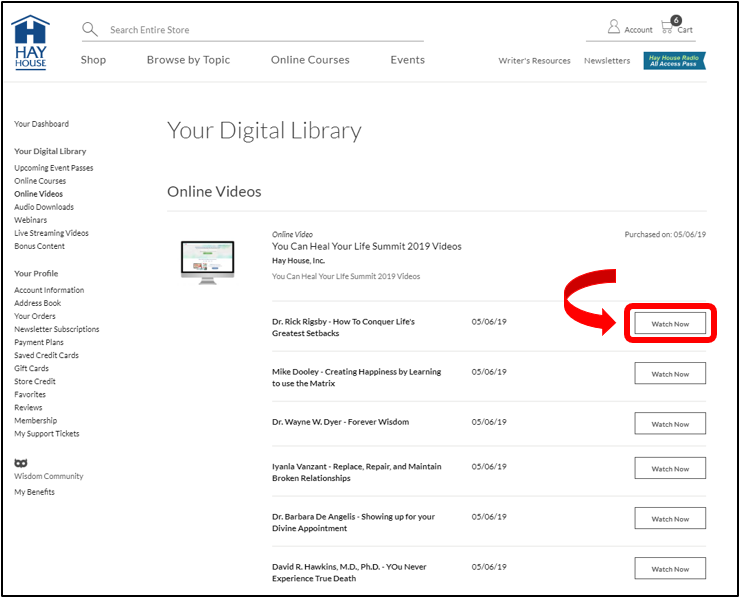Image resolution: width=741 pixels, height=599 pixels.
Task: Click the Hay House logo
Action: pyautogui.click(x=31, y=42)
